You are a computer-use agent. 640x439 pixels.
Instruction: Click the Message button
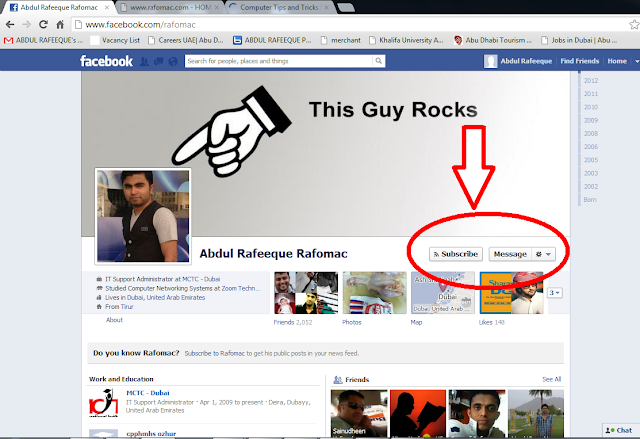pos(510,254)
